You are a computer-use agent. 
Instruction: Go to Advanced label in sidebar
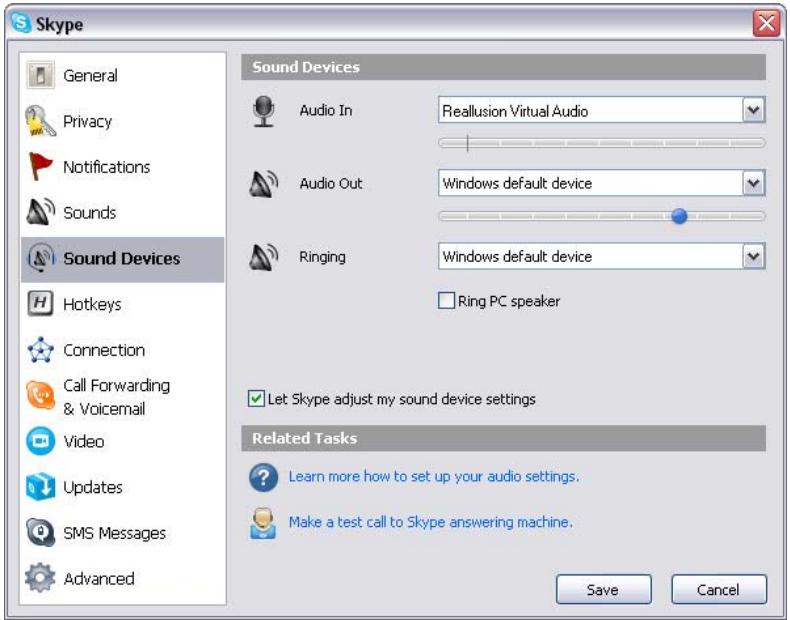(99, 579)
